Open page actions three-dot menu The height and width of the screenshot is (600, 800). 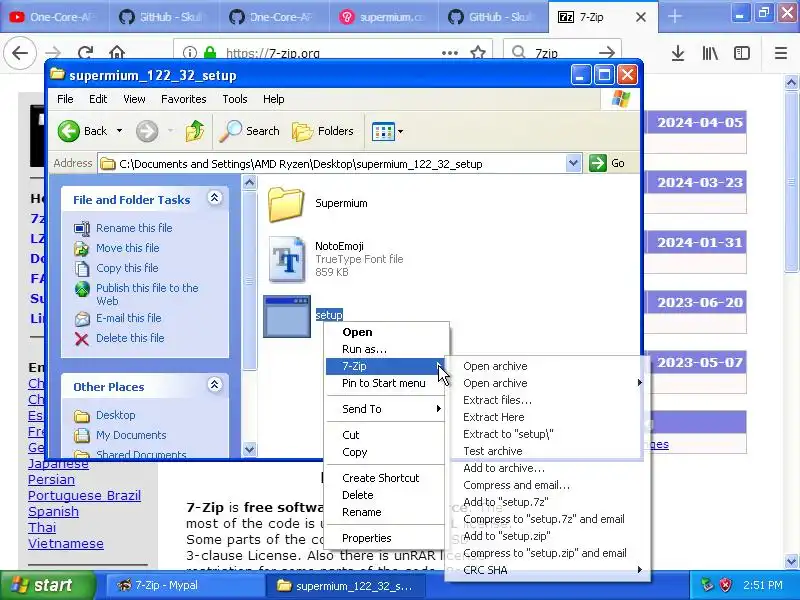coord(449,53)
